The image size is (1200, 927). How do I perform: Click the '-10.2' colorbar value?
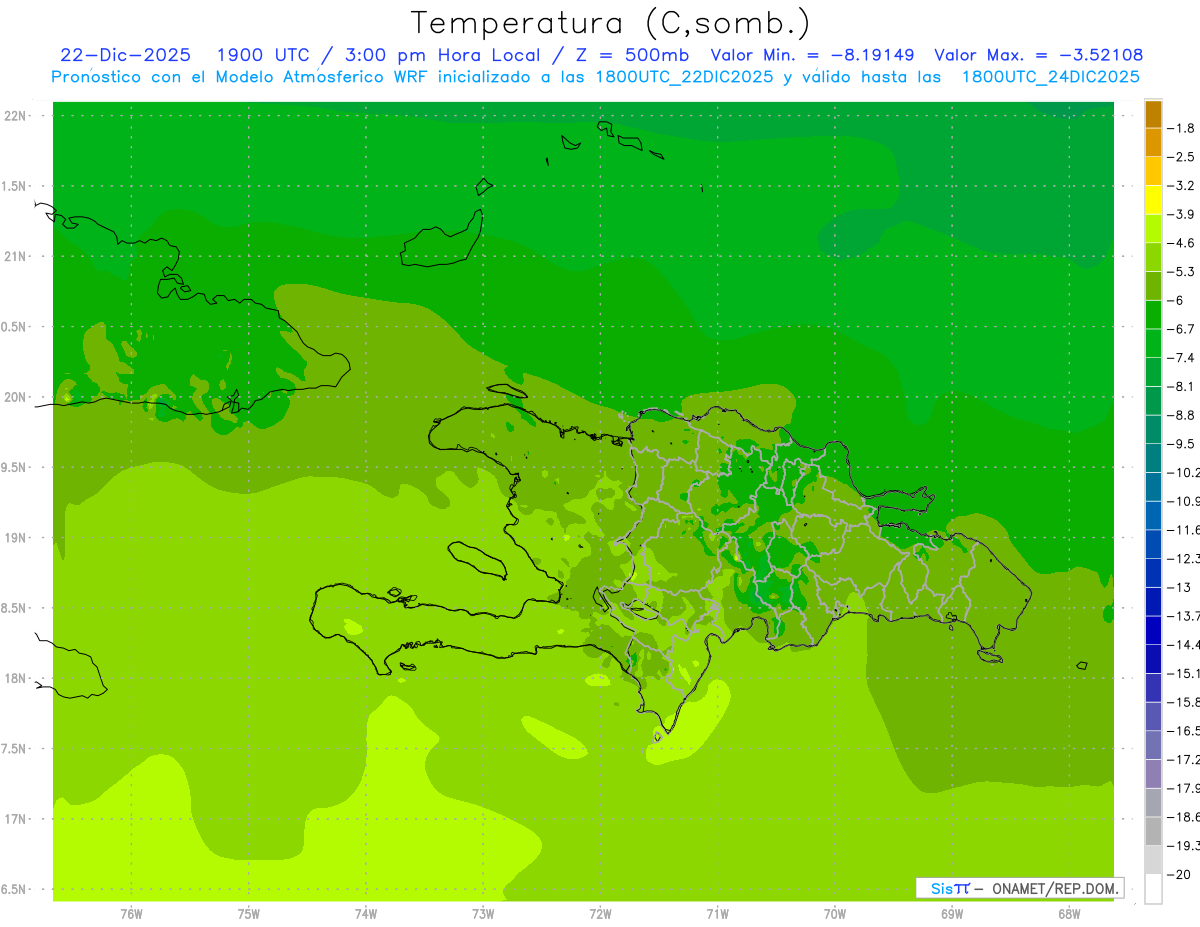point(1184,472)
